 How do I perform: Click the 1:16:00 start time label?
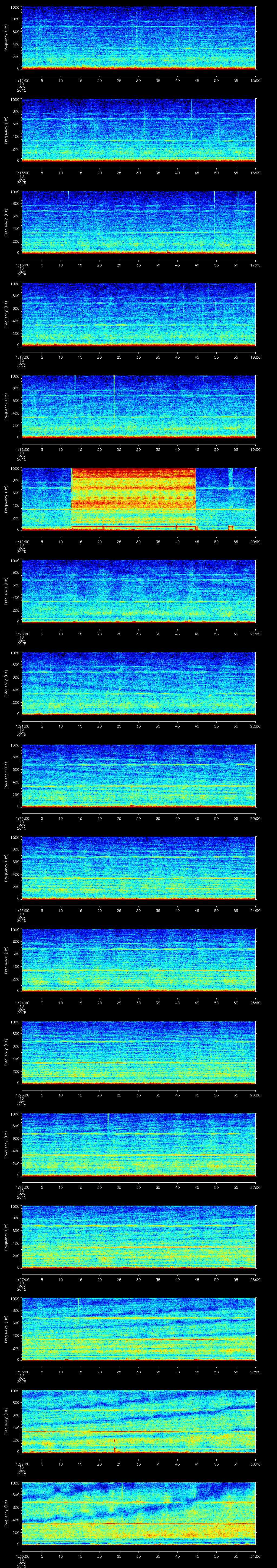pos(22,265)
